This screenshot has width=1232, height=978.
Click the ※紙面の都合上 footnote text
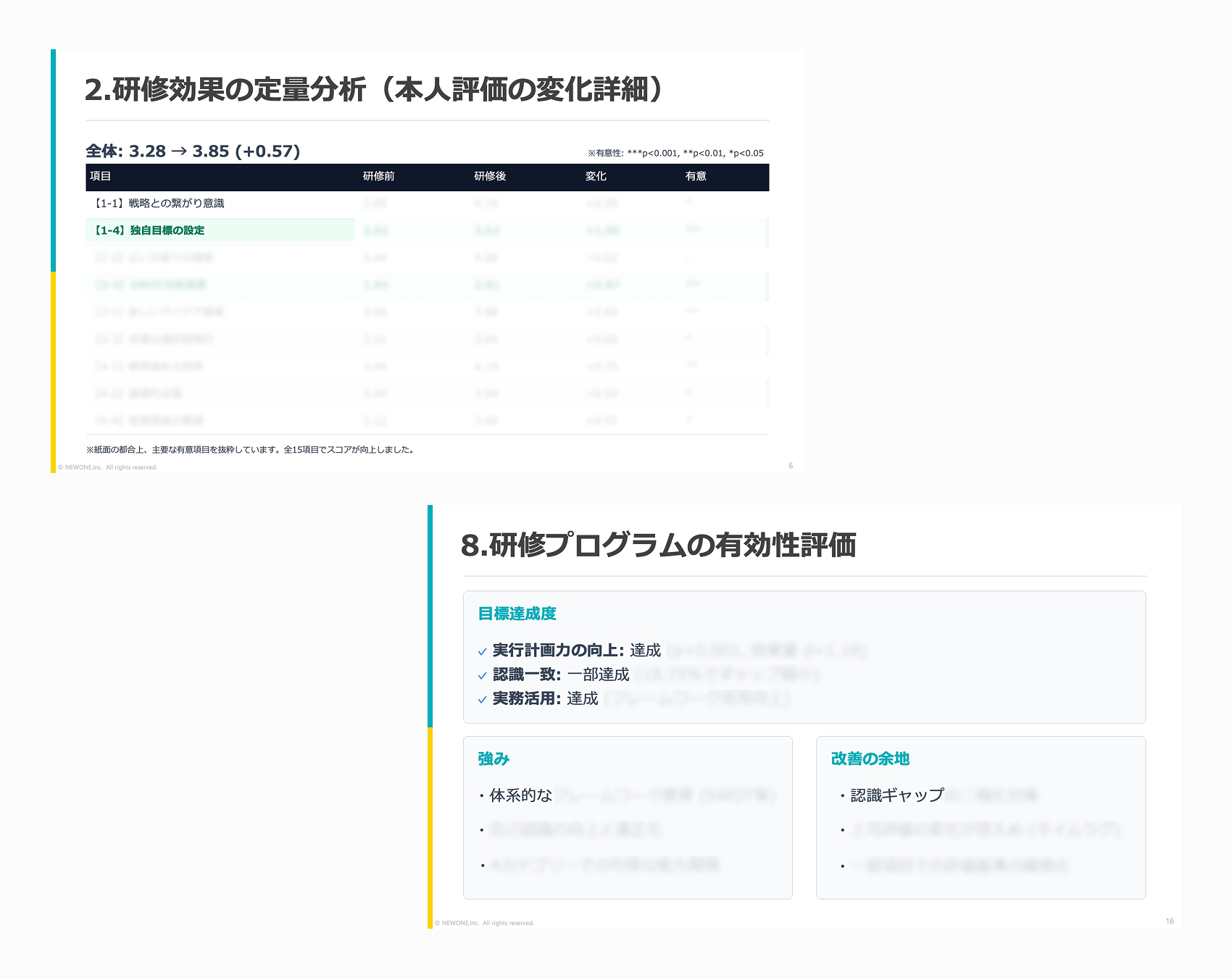click(x=251, y=450)
